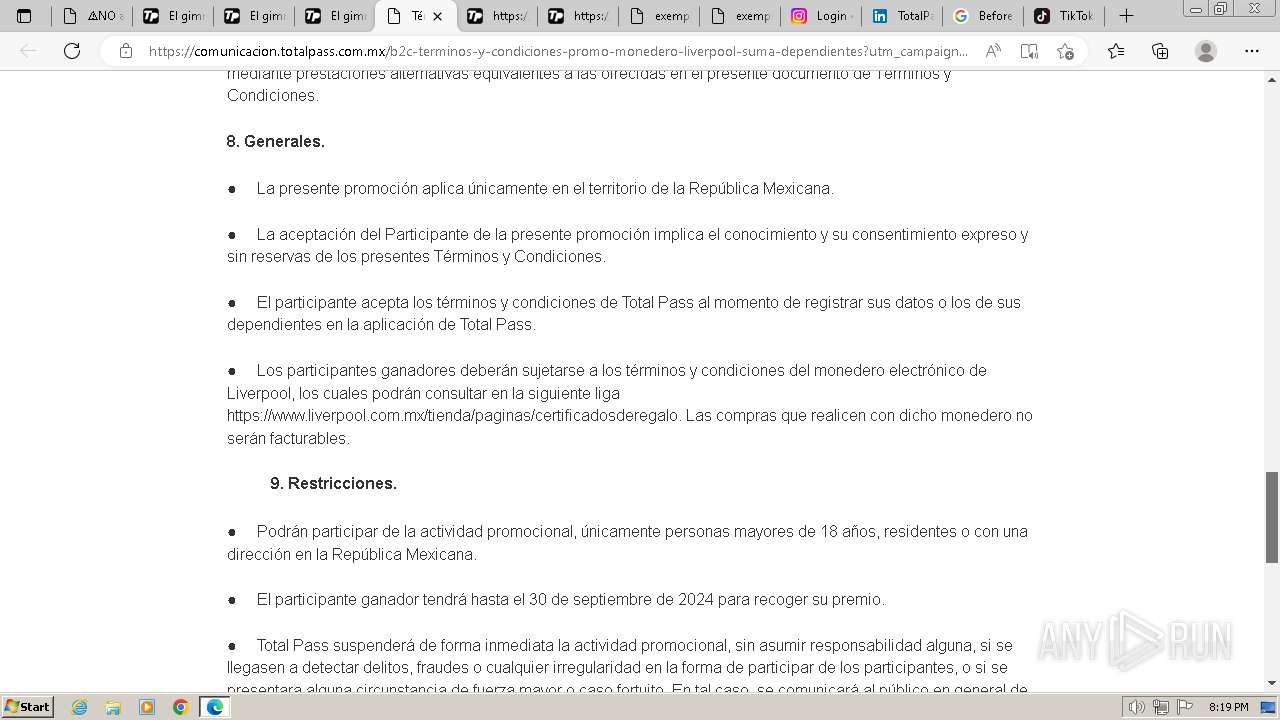Launch Internet Explorer from taskbar

pos(80,707)
